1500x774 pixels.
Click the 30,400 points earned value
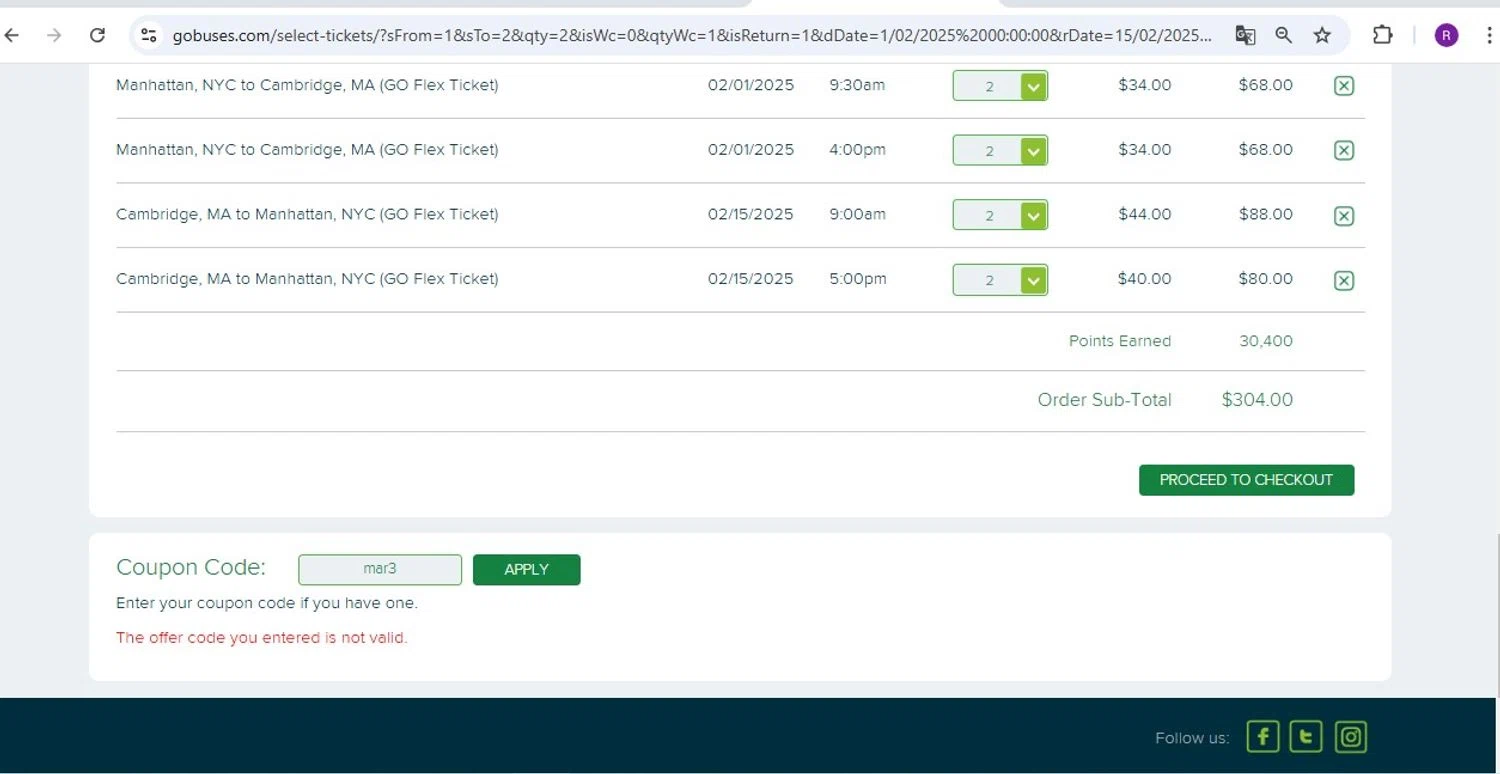(x=1266, y=341)
